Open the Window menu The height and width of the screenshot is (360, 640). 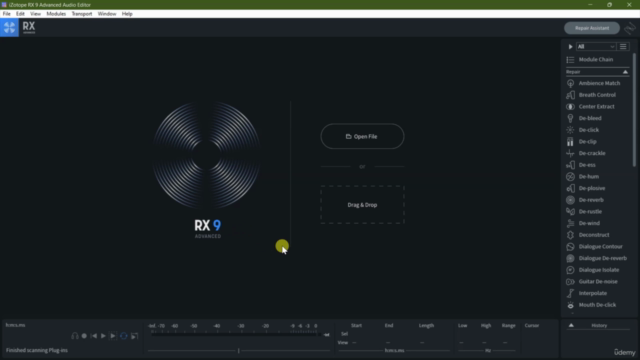pos(107,13)
